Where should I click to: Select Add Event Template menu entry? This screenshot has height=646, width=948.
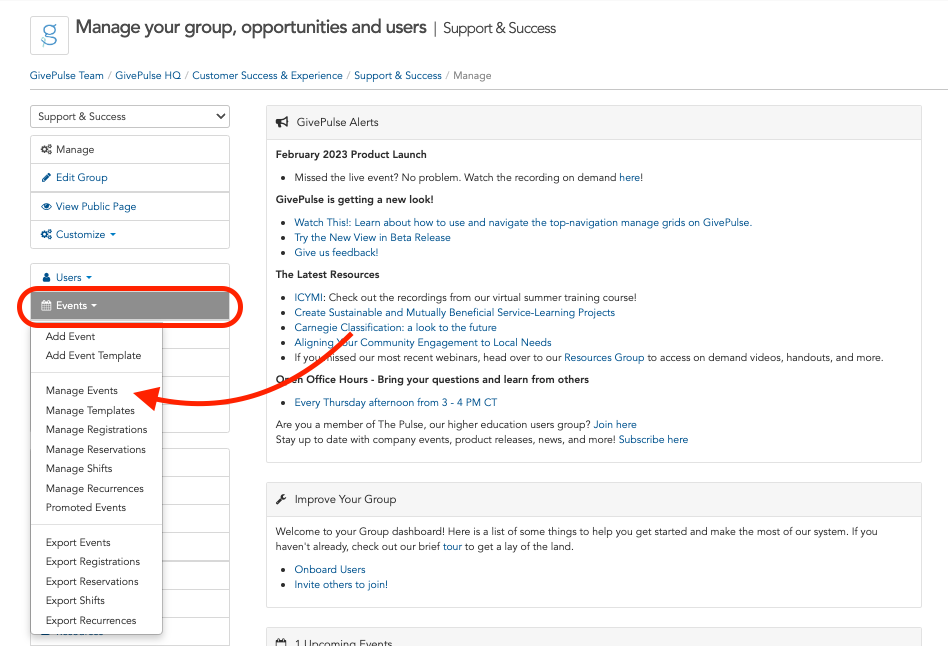click(x=93, y=356)
